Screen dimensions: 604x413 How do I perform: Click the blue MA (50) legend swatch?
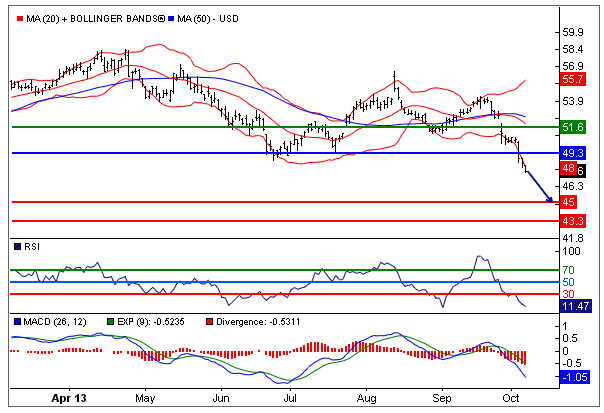(x=171, y=18)
